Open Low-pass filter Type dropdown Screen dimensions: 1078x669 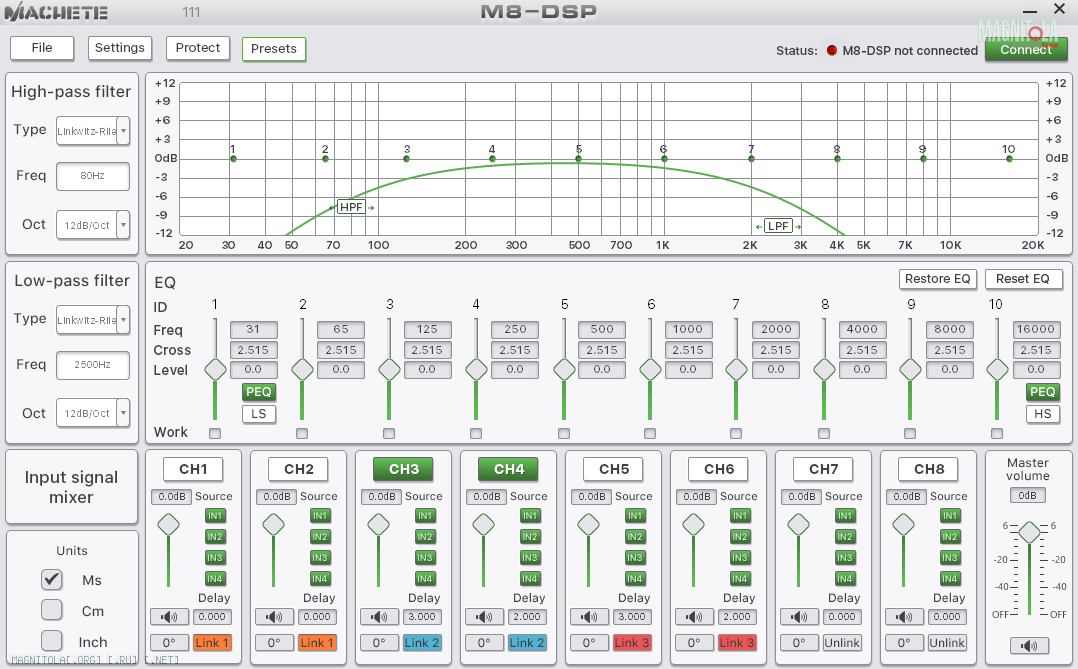(93, 320)
